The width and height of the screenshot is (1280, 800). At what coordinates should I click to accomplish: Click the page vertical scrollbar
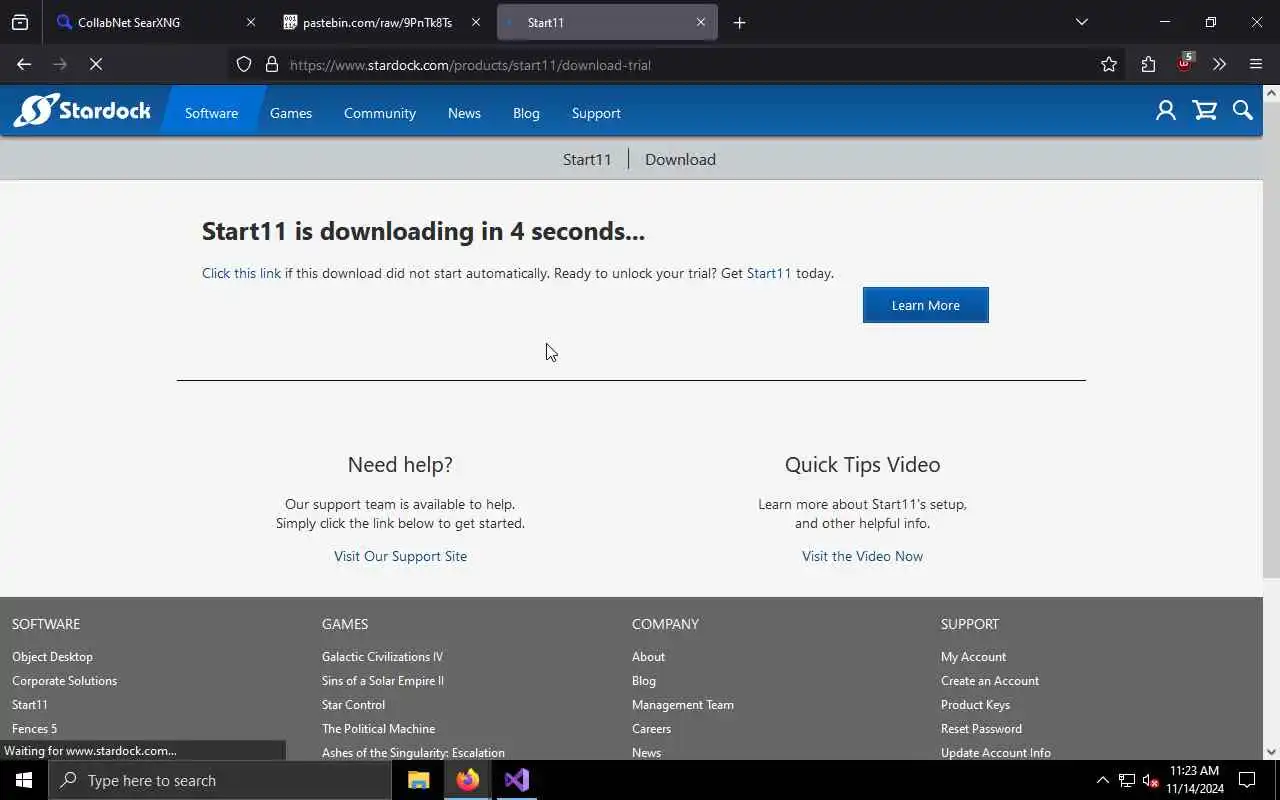click(1271, 340)
